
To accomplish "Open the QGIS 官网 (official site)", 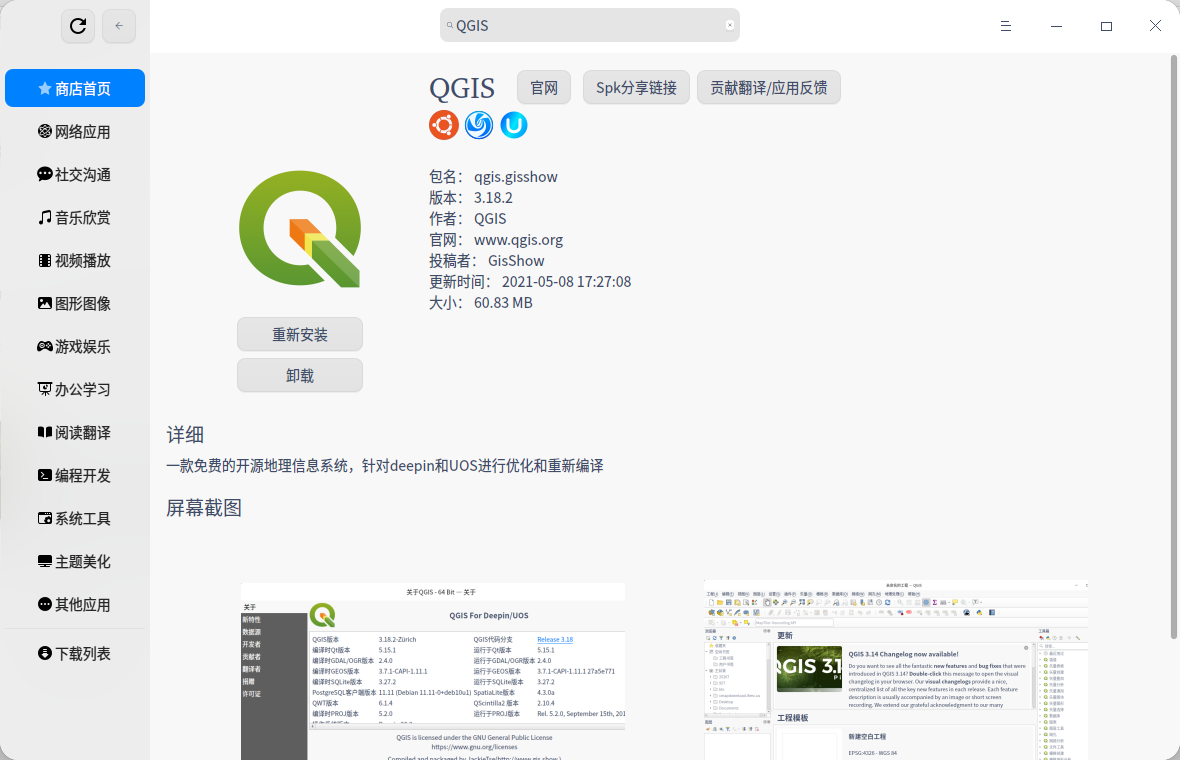I will coord(543,87).
